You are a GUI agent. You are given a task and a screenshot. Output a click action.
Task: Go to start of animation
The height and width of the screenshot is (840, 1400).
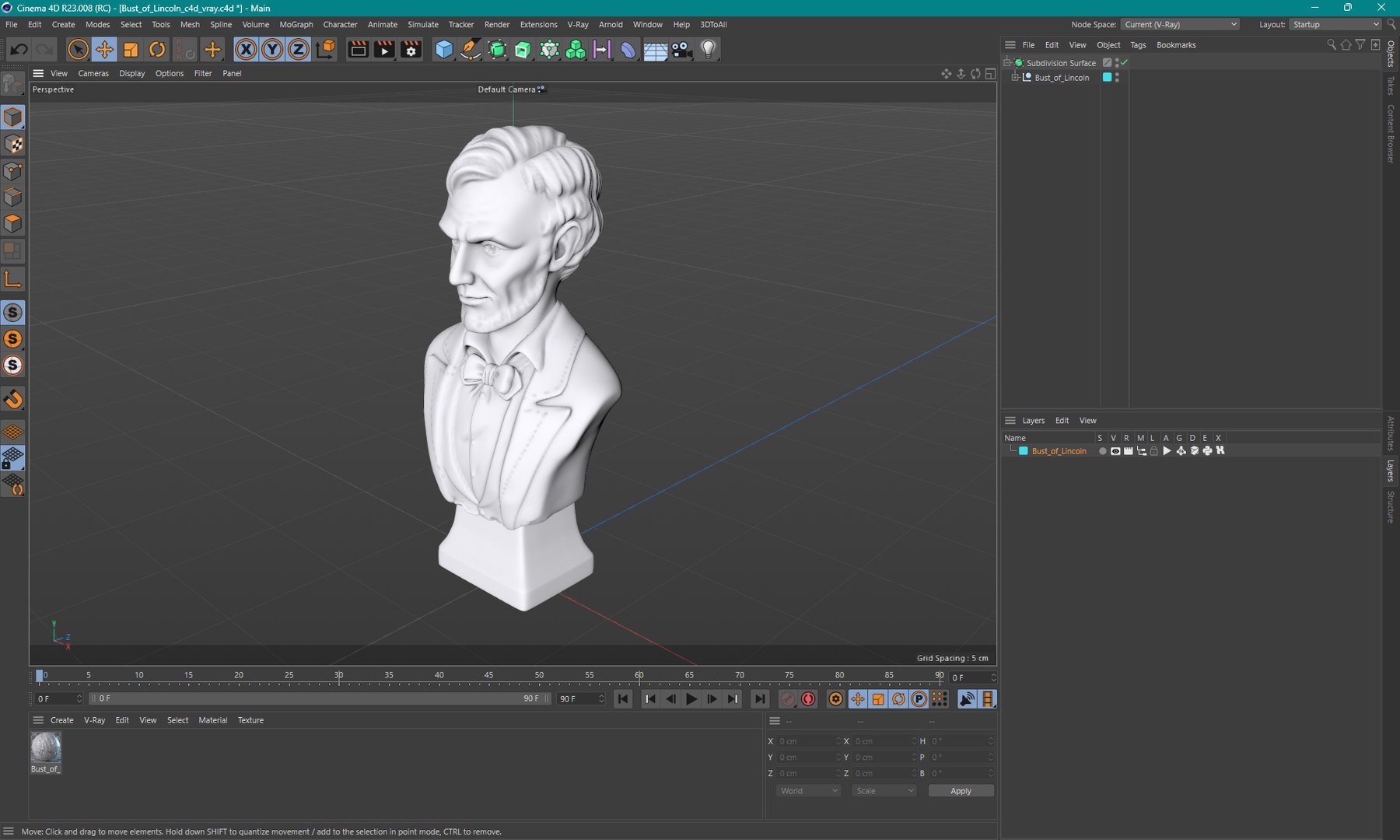623,699
